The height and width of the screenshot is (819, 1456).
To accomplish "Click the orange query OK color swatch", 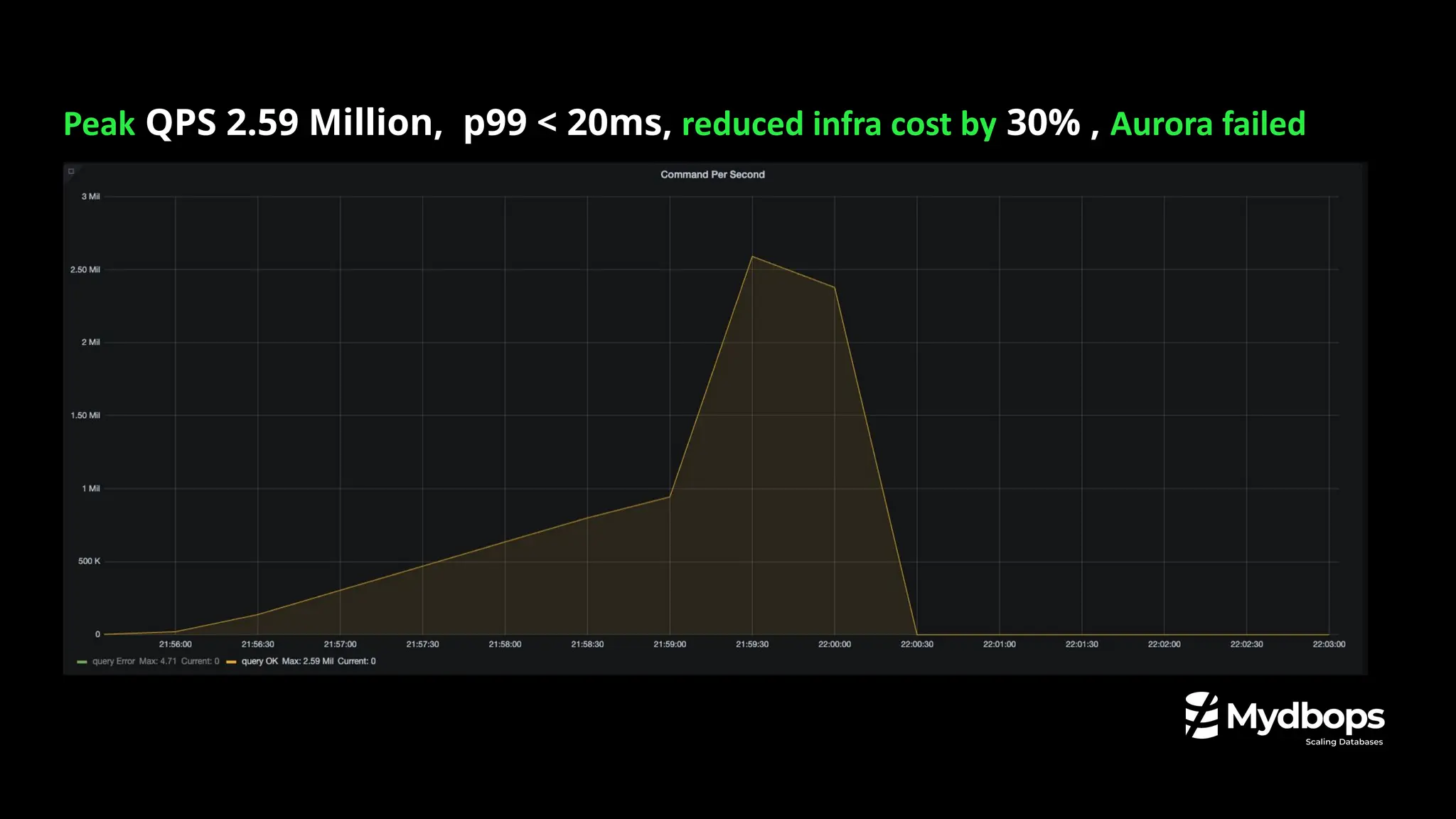I will point(231,662).
